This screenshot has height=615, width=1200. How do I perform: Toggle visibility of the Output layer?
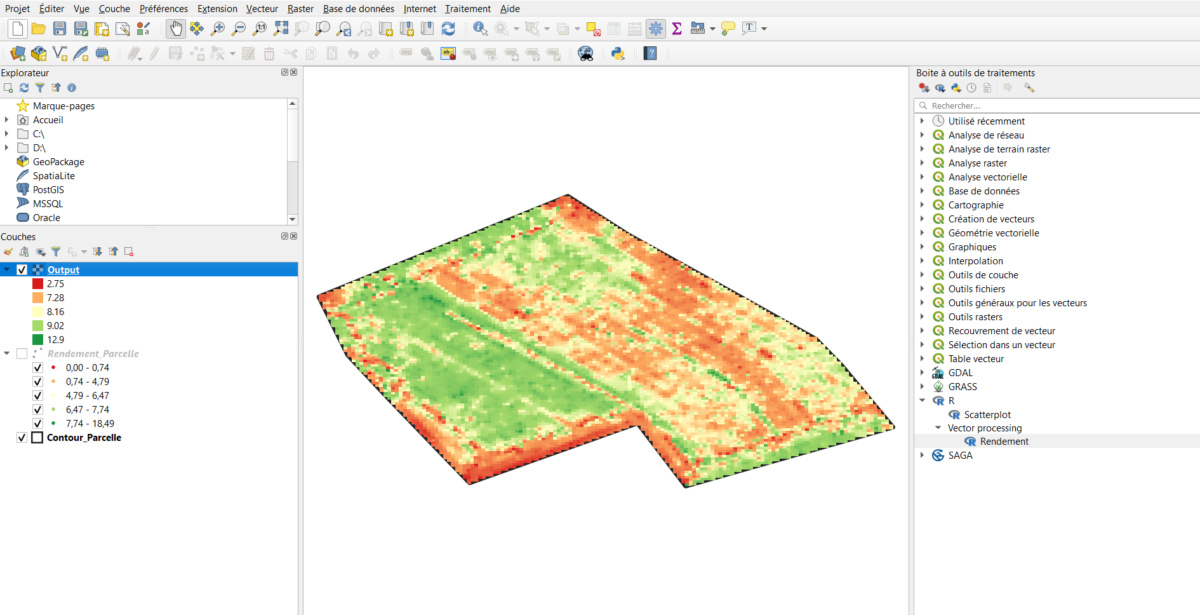point(22,270)
